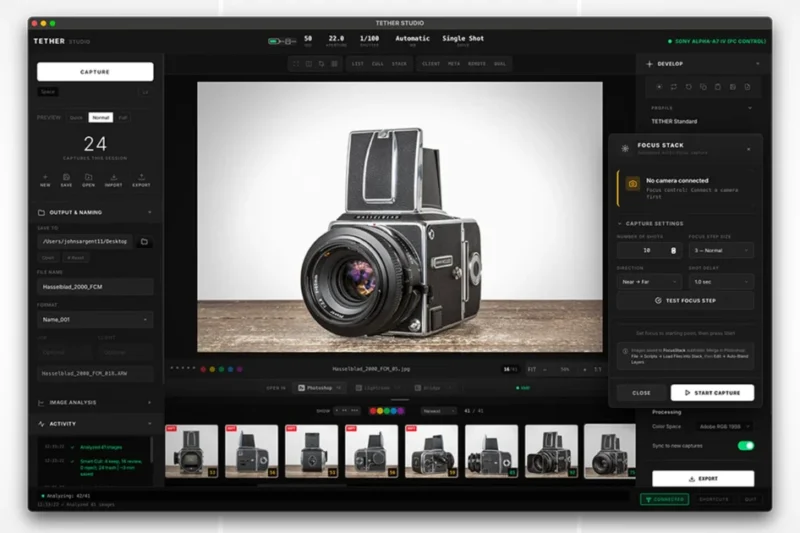Click the second view-mode icon in center toolbar
Viewport: 800px width, 533px height.
tap(309, 64)
